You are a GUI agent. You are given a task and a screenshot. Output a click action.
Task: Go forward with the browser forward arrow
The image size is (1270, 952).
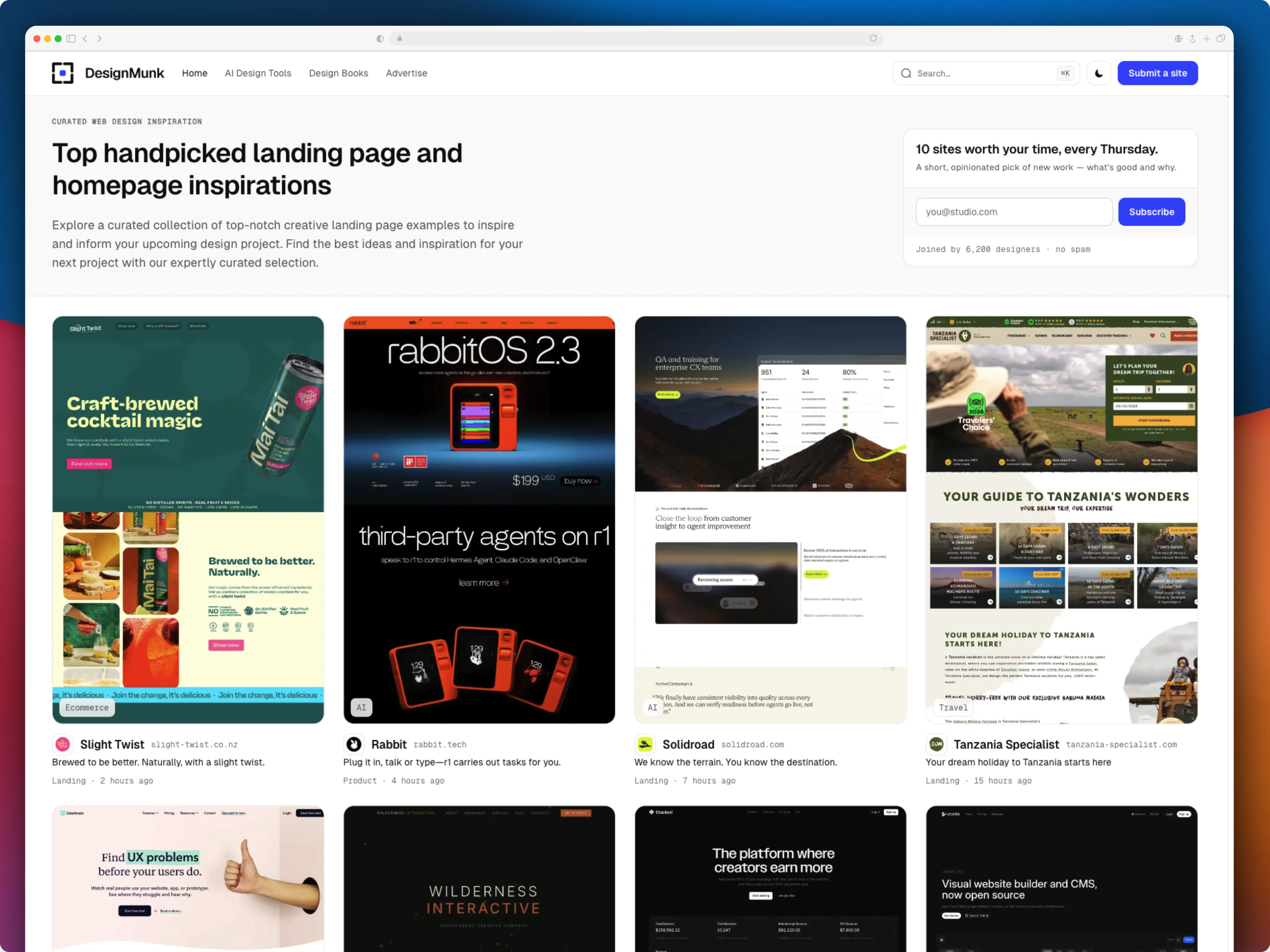click(99, 38)
